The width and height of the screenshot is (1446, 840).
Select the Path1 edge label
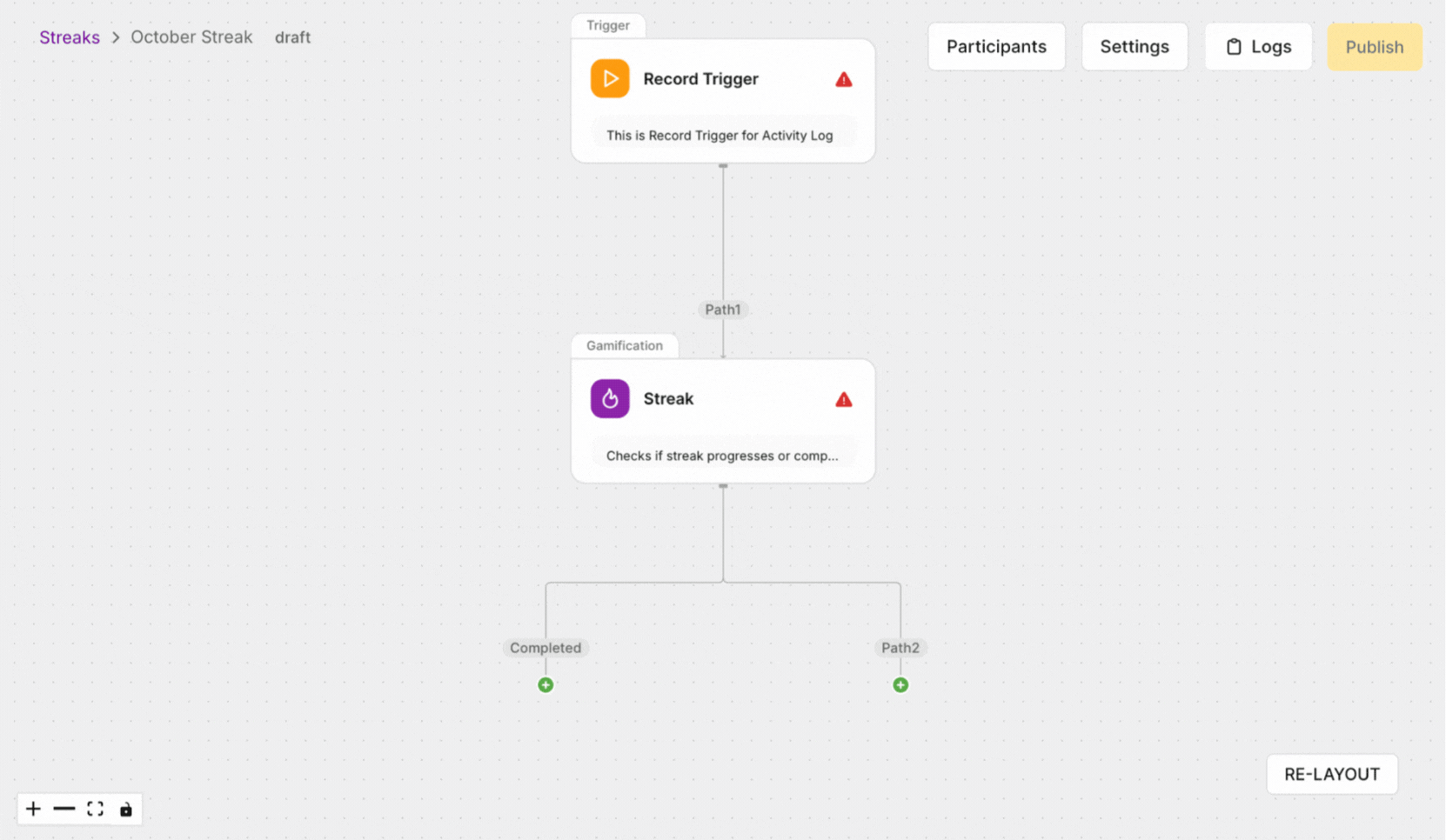pos(723,310)
